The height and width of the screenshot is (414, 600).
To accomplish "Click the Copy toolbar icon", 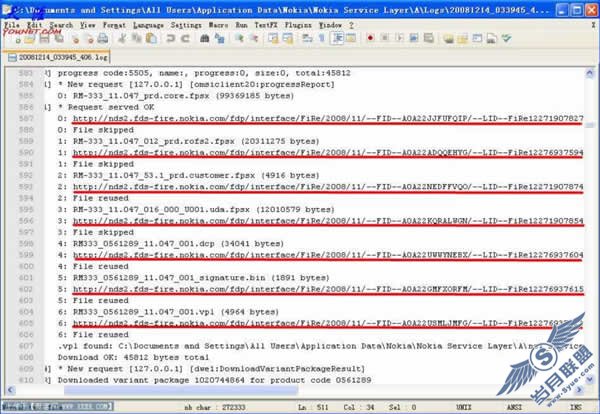I will tap(137, 39).
